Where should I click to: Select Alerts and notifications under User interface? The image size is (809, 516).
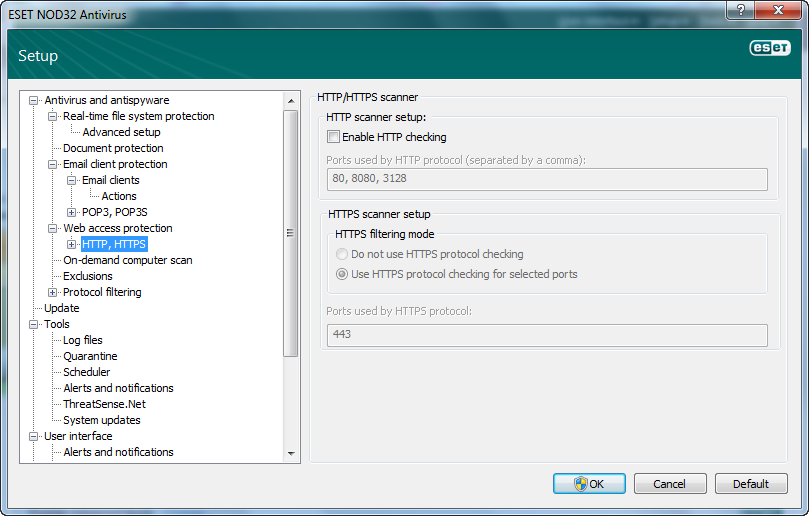tap(118, 452)
